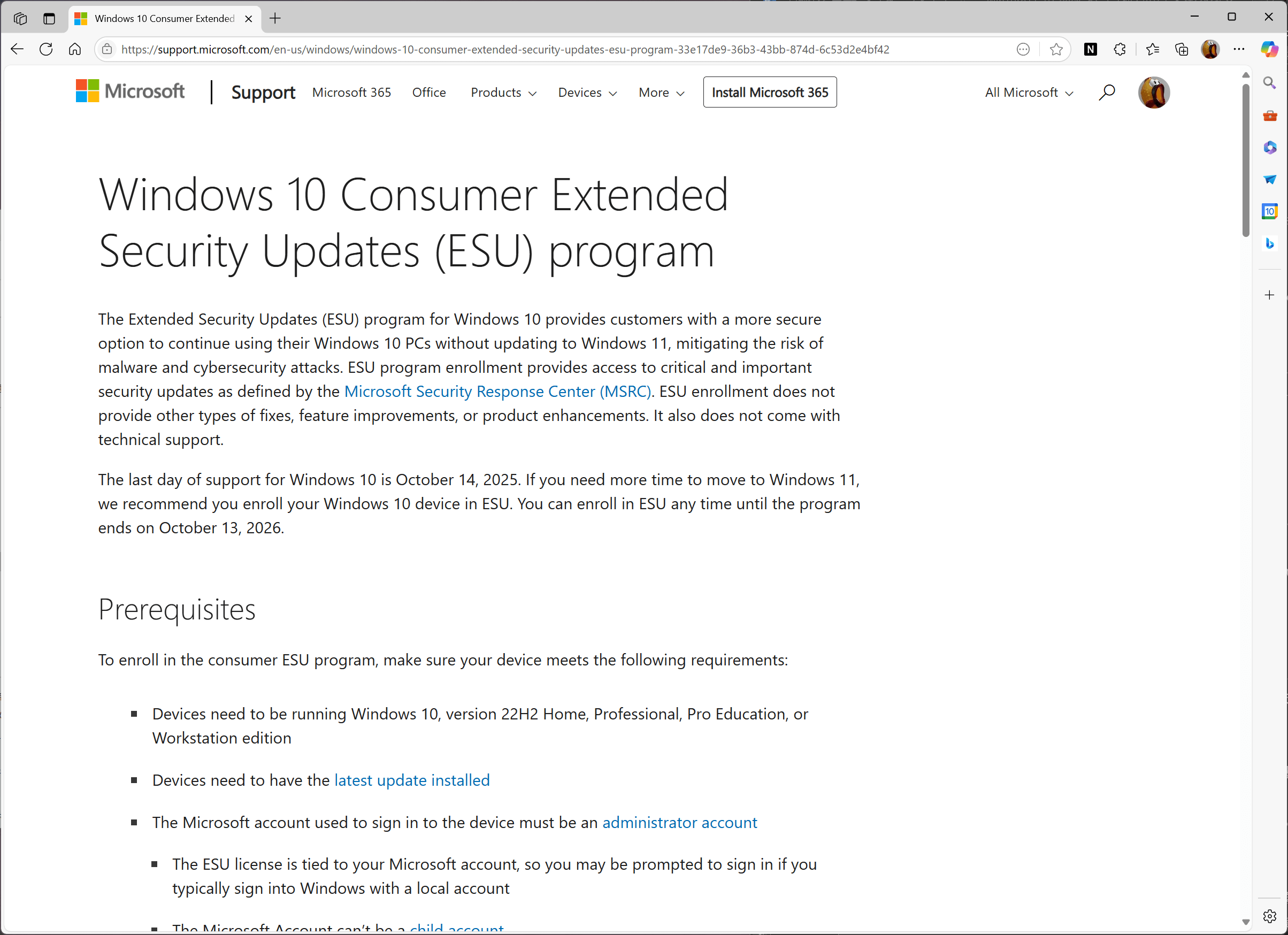Open the Edge profile avatar

click(x=1209, y=49)
